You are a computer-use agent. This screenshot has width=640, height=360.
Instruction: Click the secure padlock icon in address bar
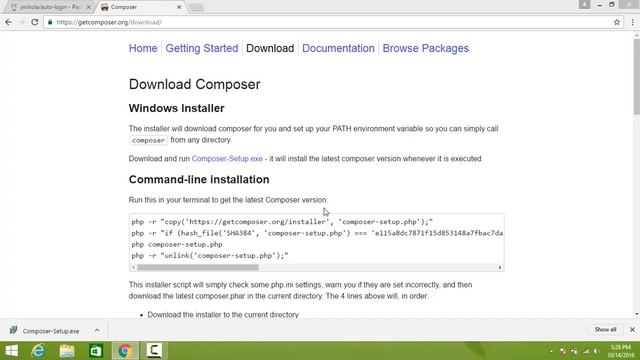click(50, 22)
